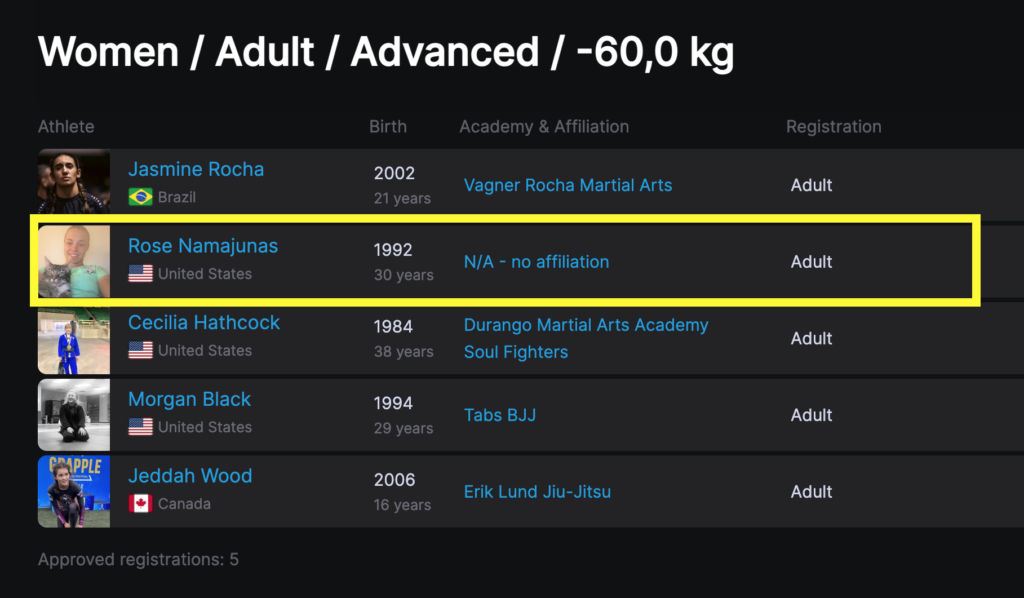1024x598 pixels.
Task: Click the Canada flag under Jeddah Wood
Action: (x=140, y=504)
